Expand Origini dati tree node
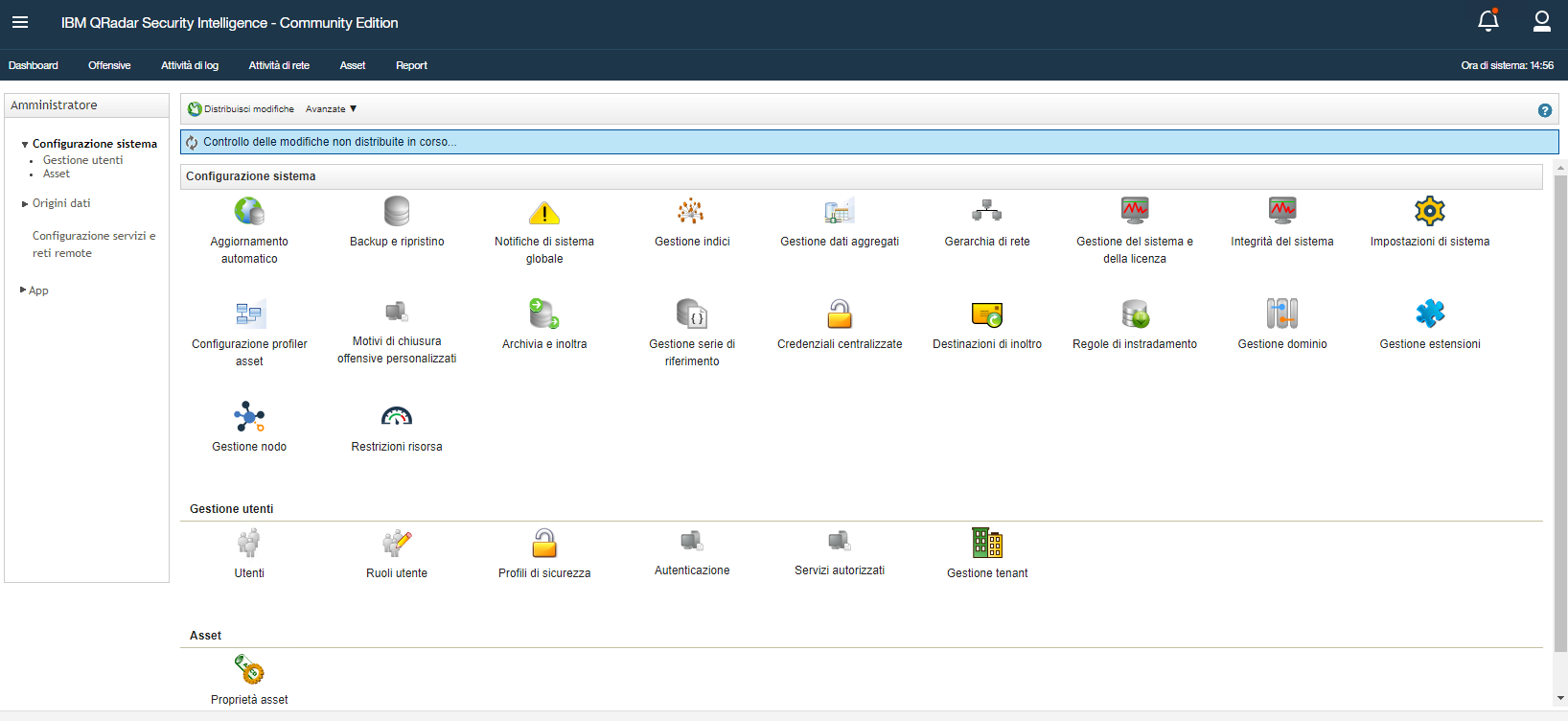The image size is (1568, 721). pos(25,203)
